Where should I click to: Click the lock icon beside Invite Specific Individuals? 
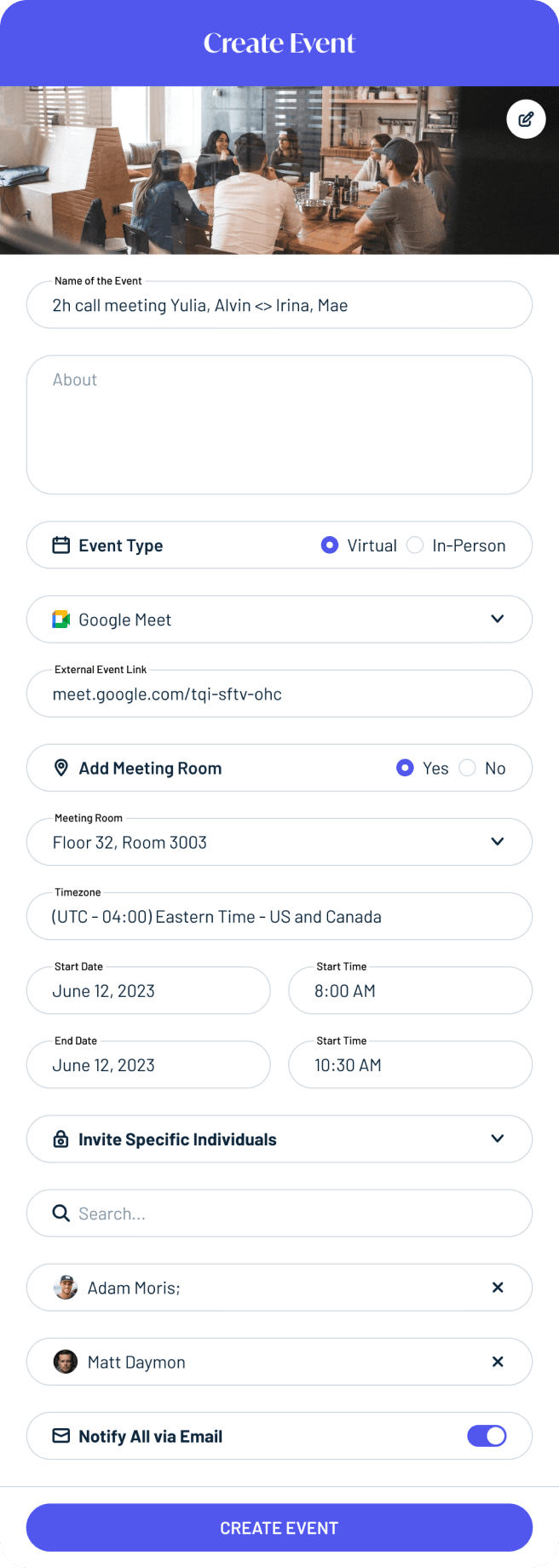(61, 1139)
